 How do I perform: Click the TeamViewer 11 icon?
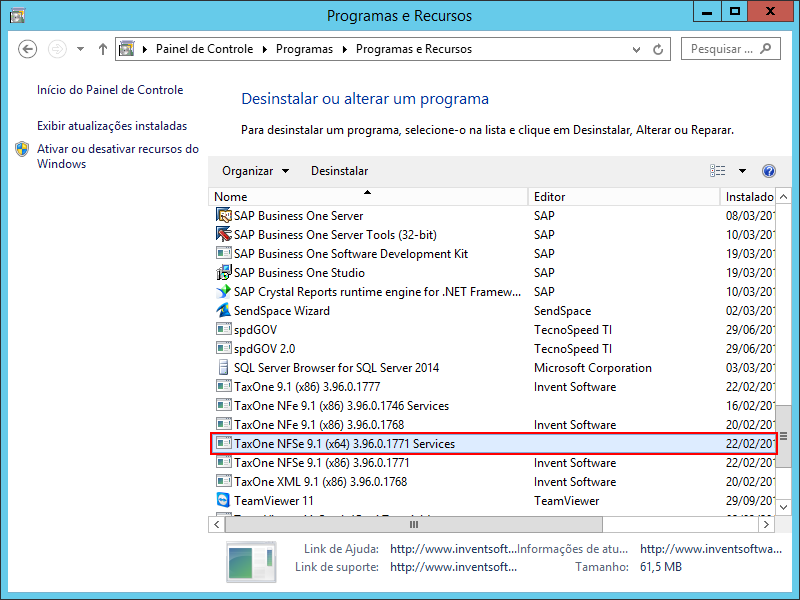(x=223, y=500)
